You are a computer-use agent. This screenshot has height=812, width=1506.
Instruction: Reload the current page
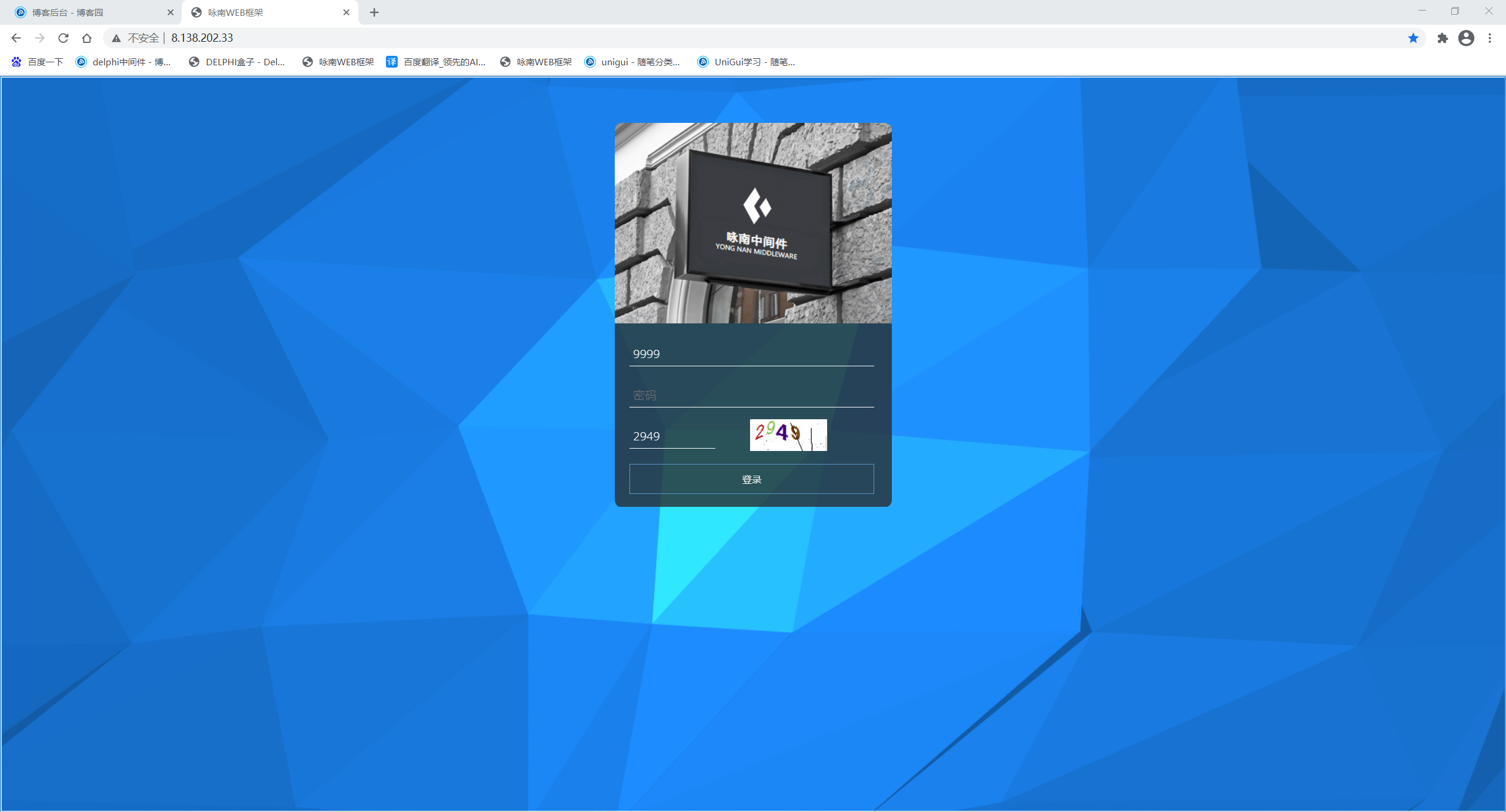(63, 38)
